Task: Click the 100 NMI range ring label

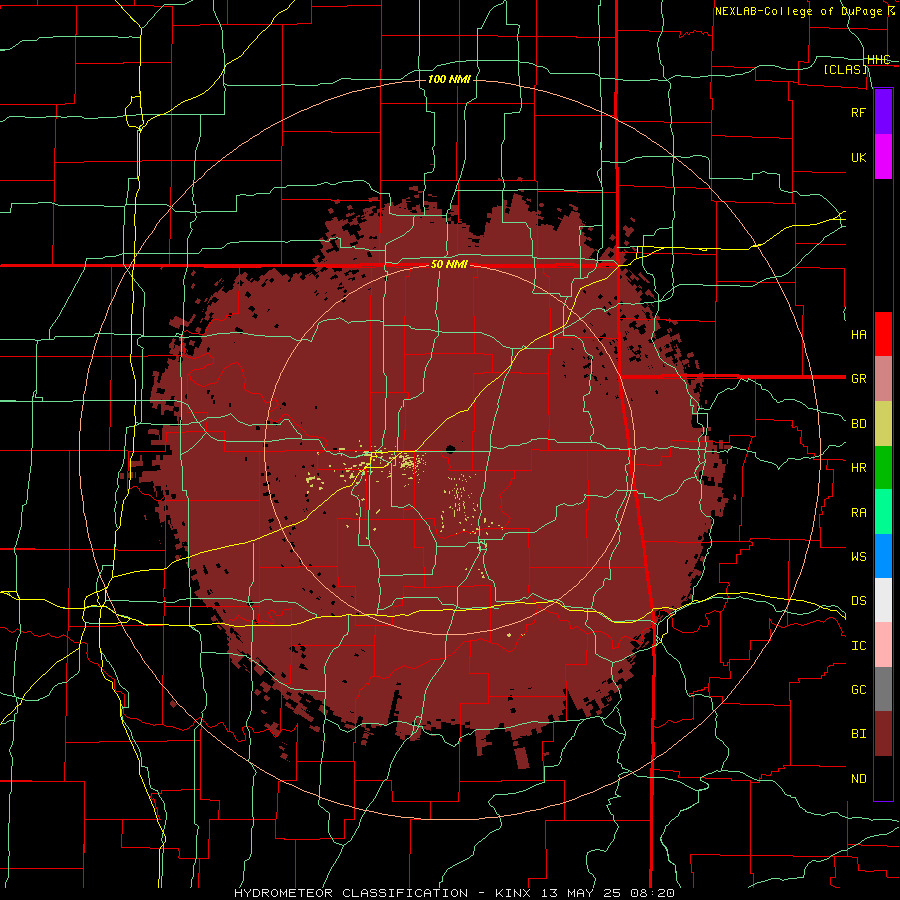Action: [449, 79]
